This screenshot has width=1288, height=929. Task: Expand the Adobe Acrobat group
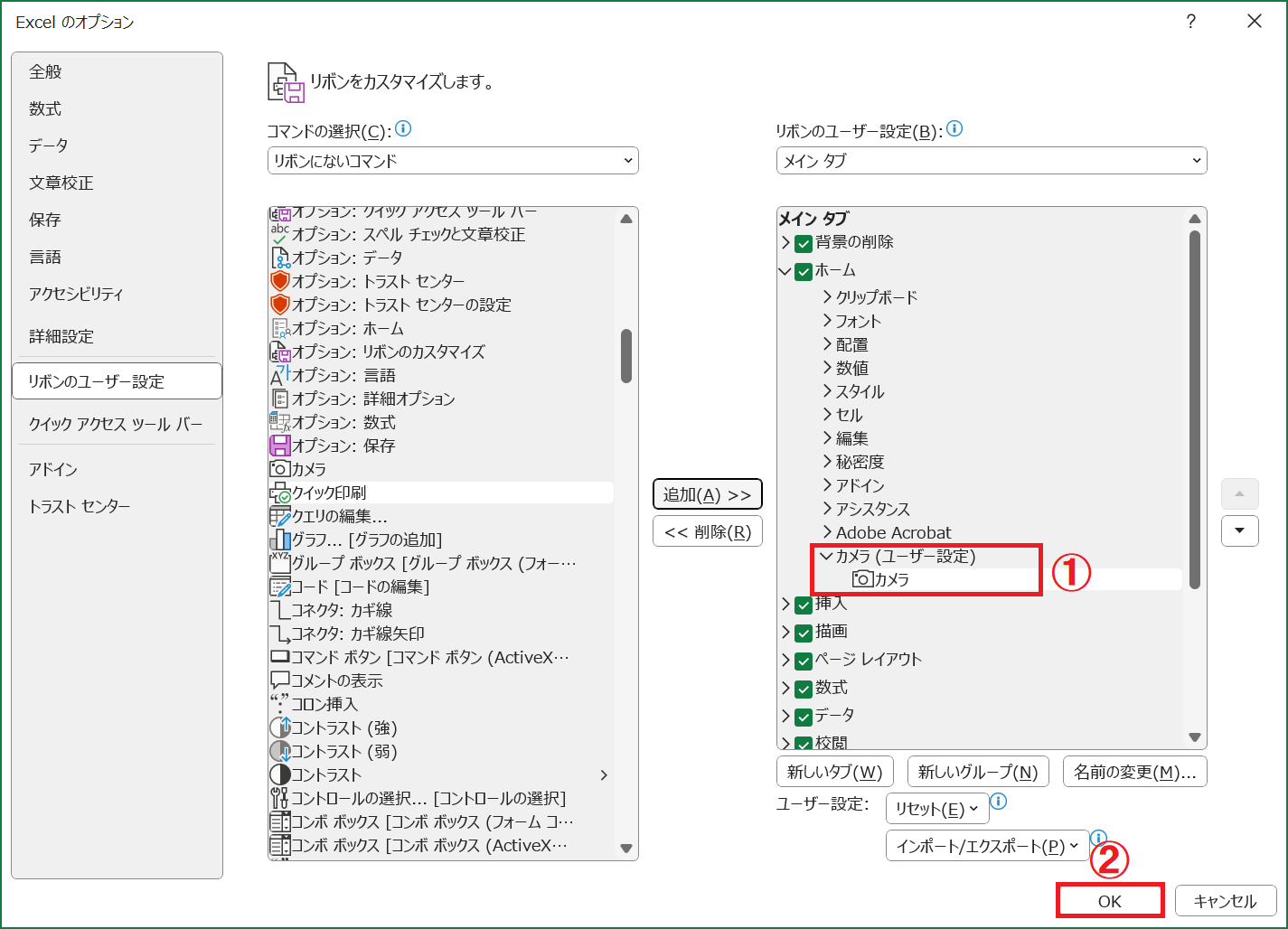coord(827,531)
